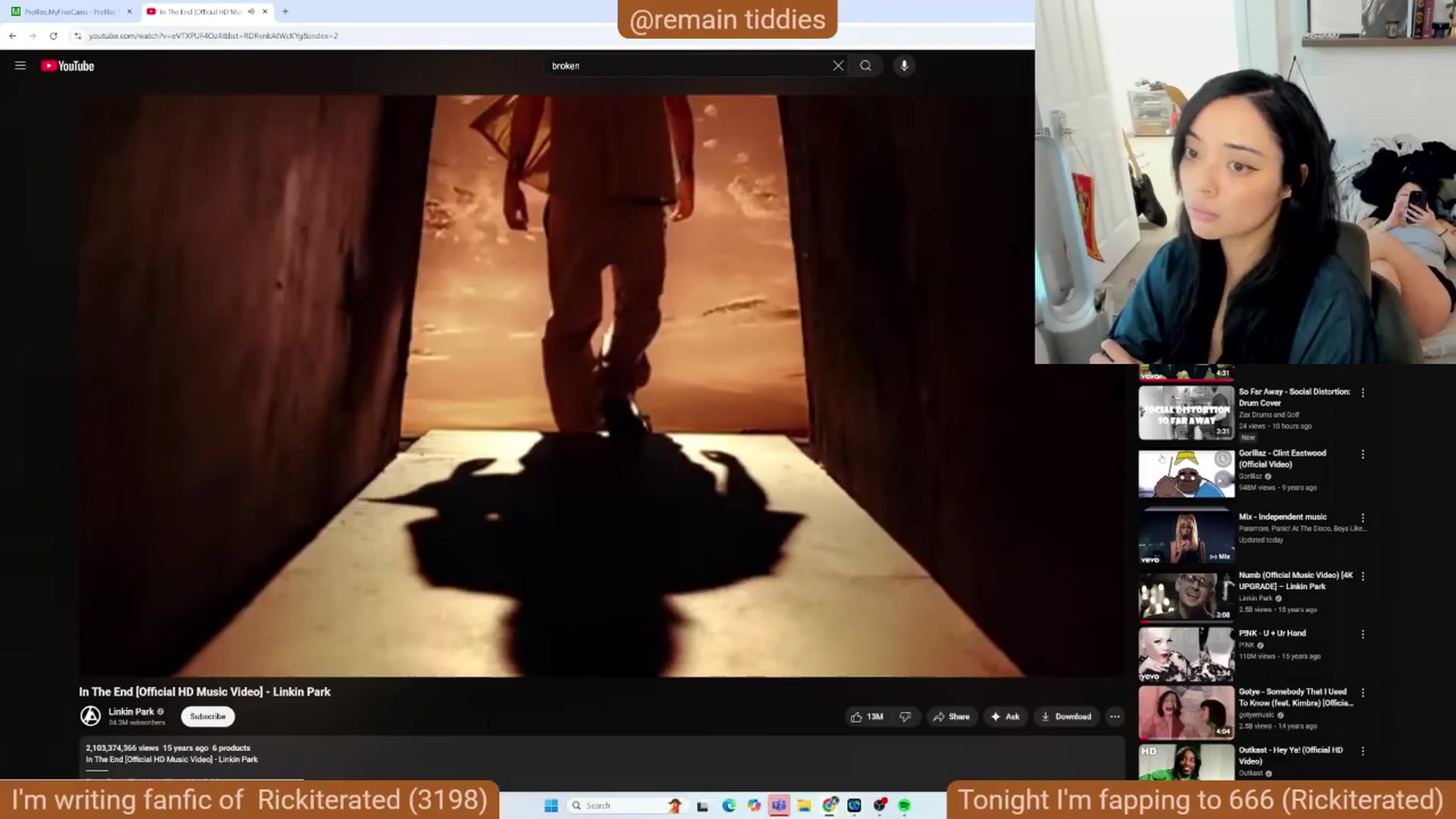Image resolution: width=1456 pixels, height=819 pixels.
Task: Subscribe to Linkin Park channel
Action: [x=208, y=717]
